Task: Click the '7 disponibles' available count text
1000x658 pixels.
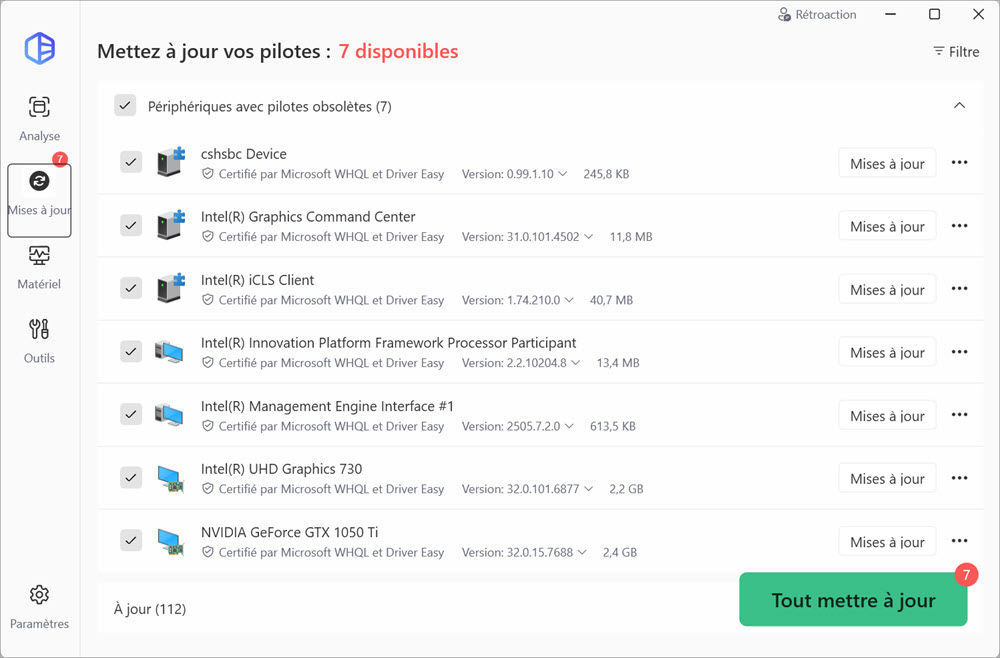Action: [x=398, y=51]
